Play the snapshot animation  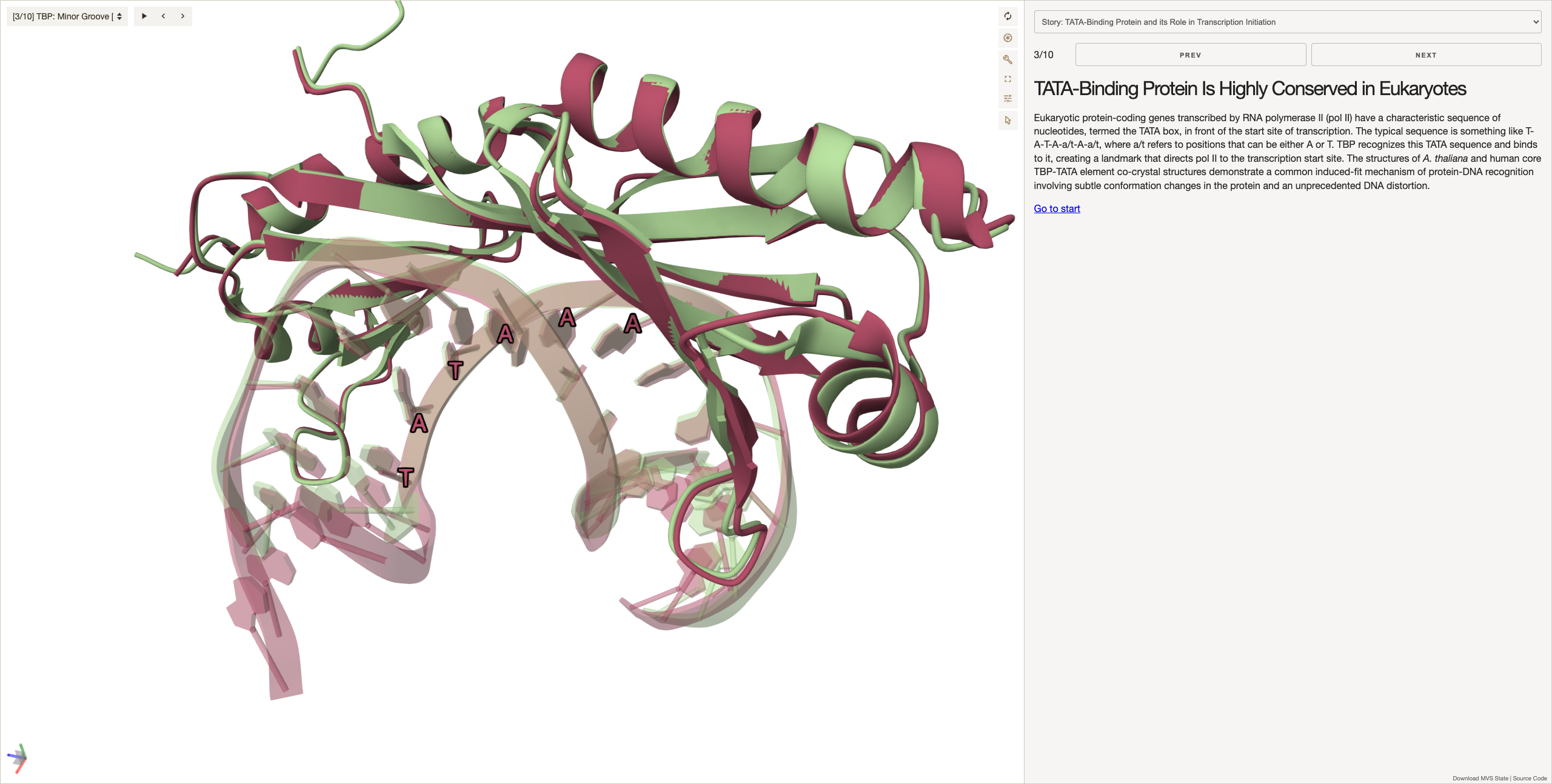[144, 16]
